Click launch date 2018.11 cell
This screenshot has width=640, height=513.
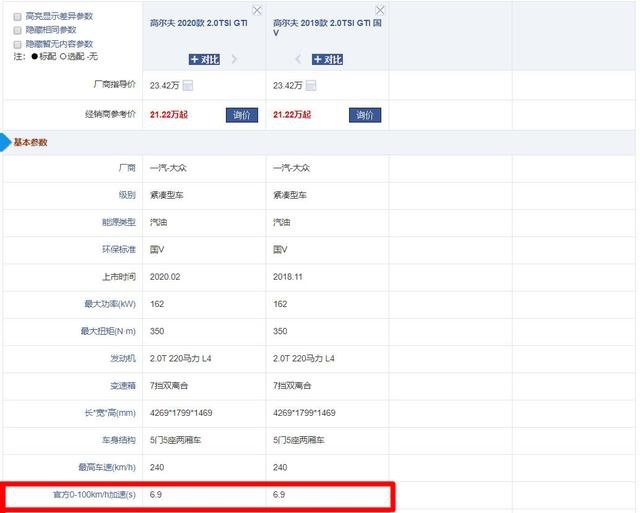point(288,277)
